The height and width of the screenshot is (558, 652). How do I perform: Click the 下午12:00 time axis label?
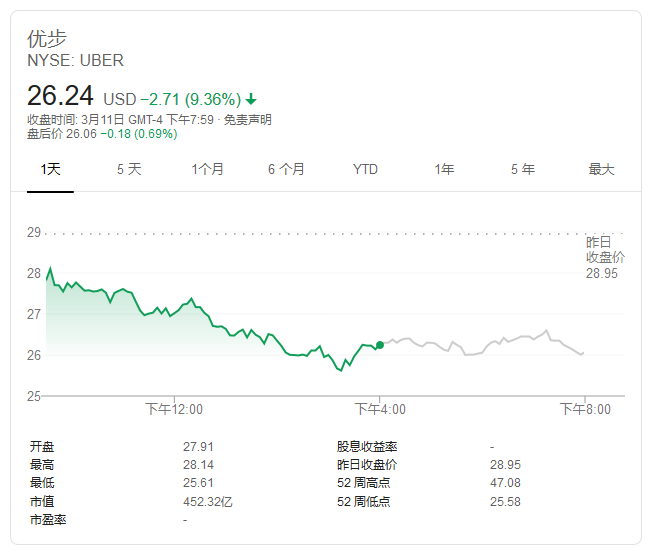(174, 409)
